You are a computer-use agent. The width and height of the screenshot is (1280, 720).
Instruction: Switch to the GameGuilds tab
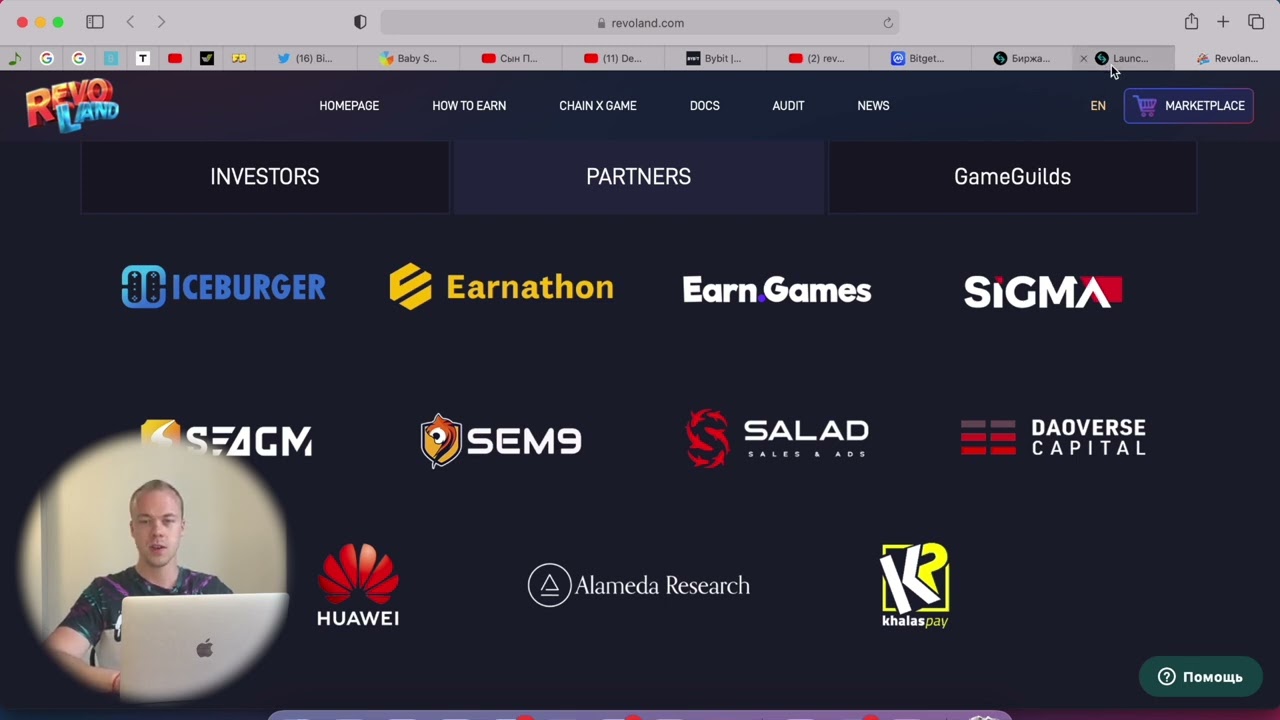(1012, 176)
